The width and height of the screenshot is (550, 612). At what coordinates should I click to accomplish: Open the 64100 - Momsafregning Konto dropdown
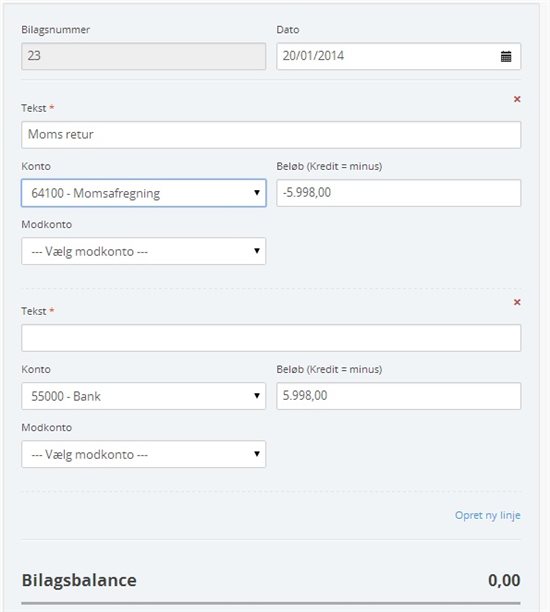(x=144, y=193)
